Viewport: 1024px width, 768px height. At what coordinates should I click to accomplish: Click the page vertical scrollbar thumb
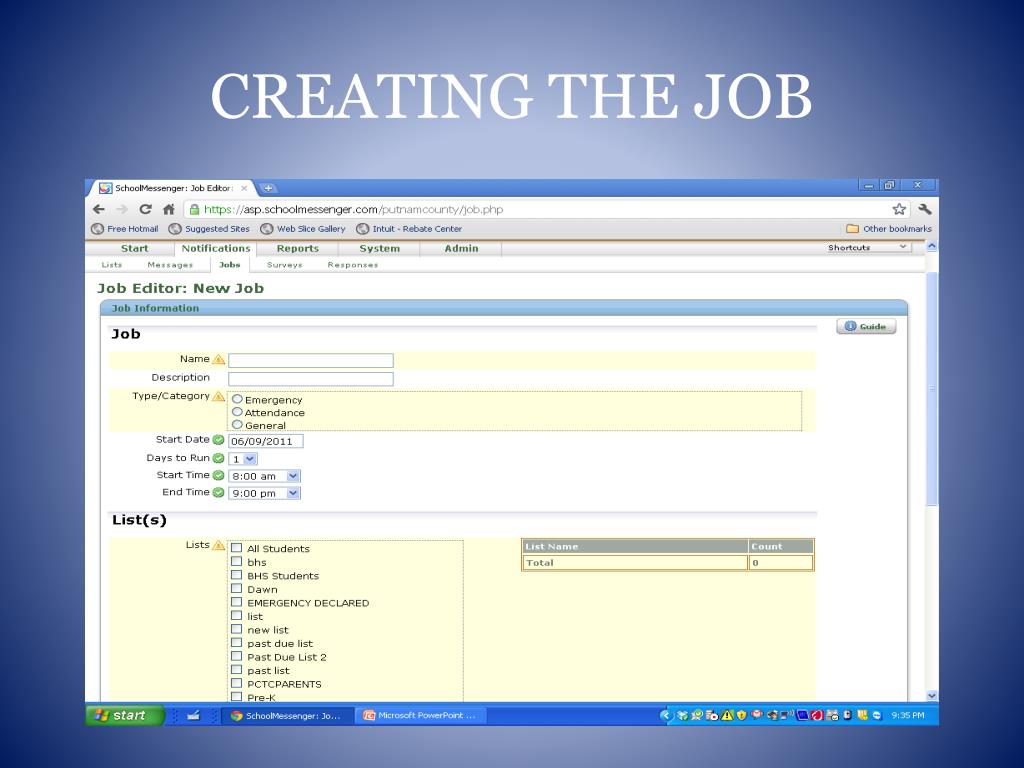(932, 389)
